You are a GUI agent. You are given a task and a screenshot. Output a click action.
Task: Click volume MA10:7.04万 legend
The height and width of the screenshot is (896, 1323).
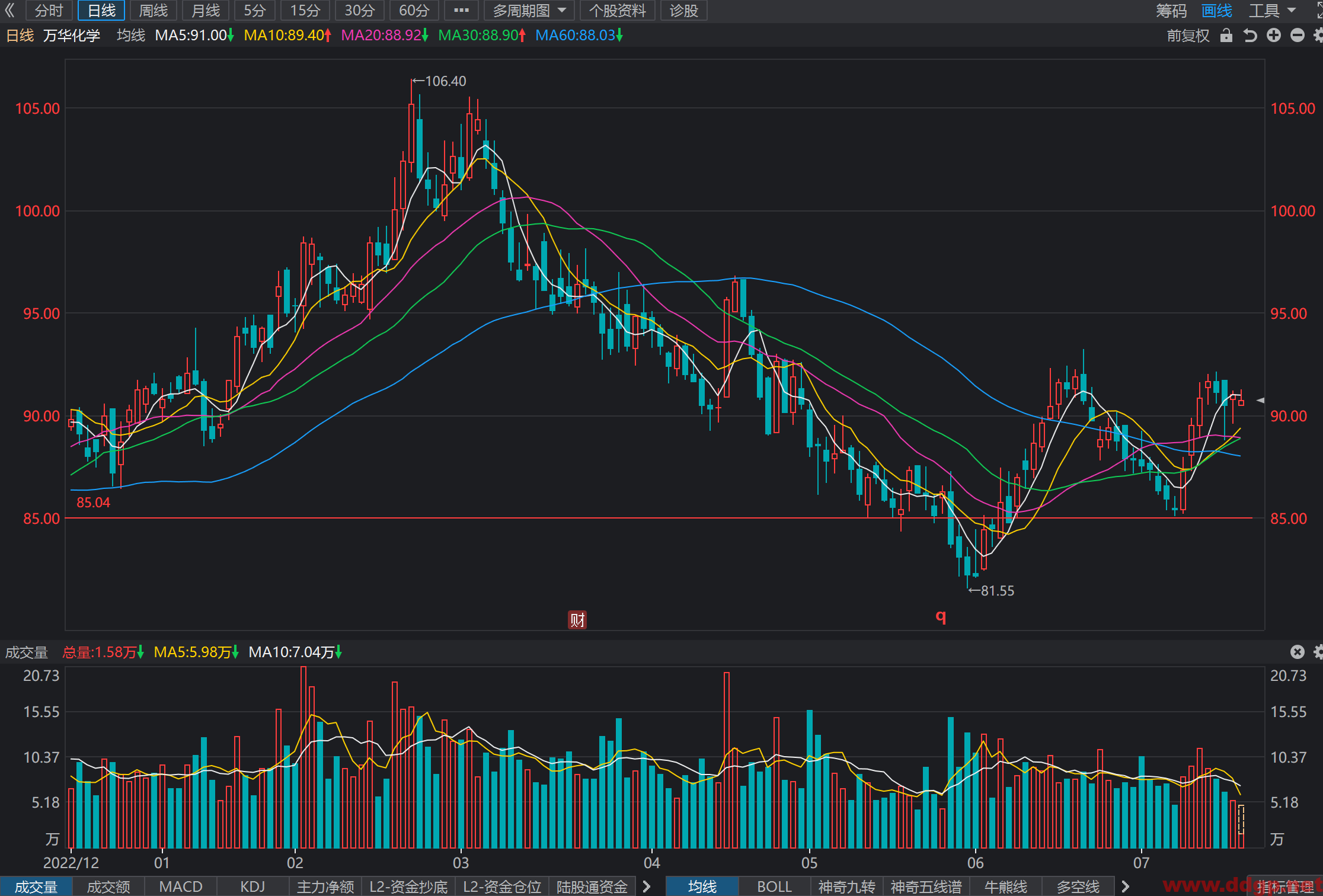pyautogui.click(x=295, y=652)
